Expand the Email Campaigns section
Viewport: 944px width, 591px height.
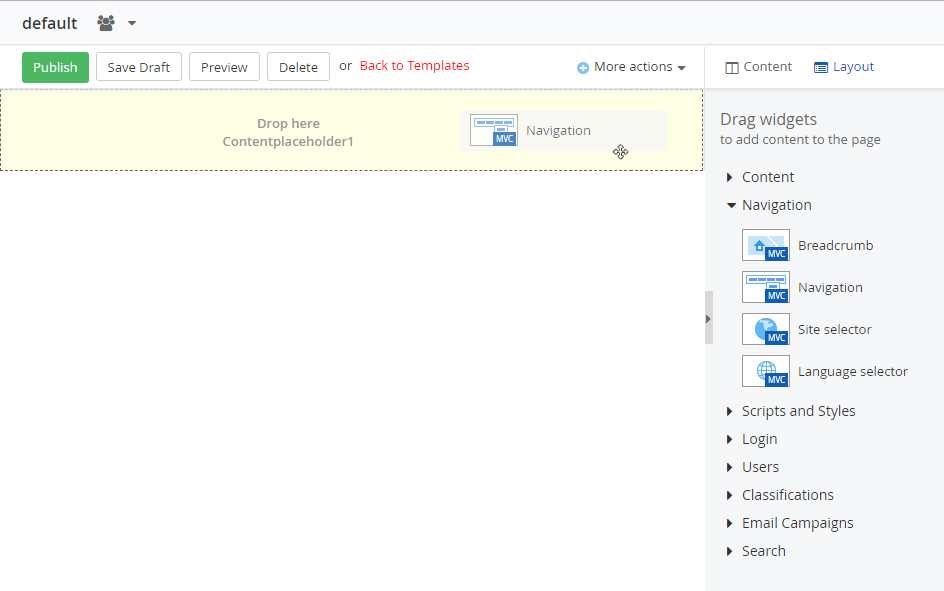click(x=797, y=522)
